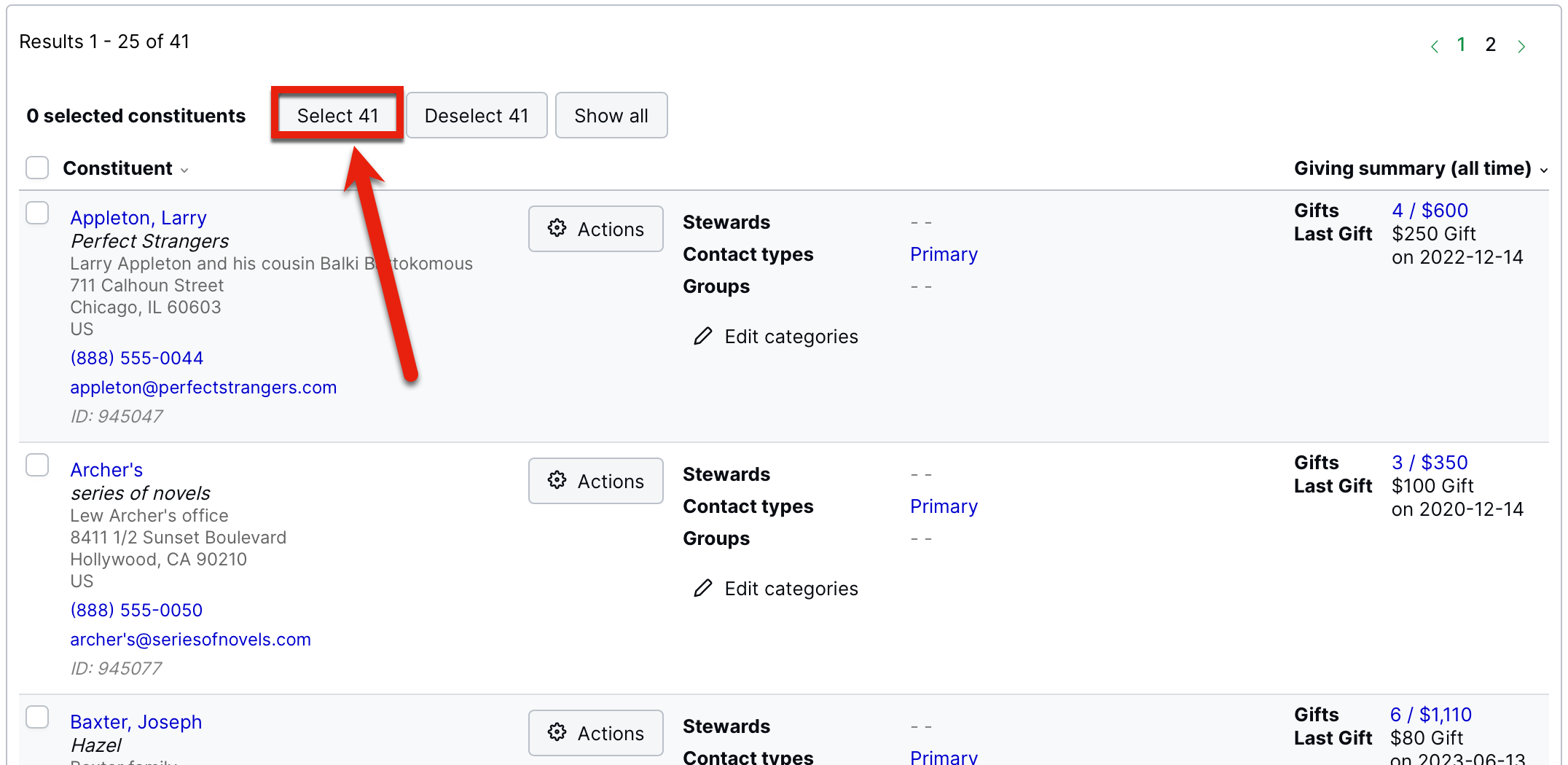
Task: Click pencil icon for Appleton's Edit categories
Action: click(702, 337)
